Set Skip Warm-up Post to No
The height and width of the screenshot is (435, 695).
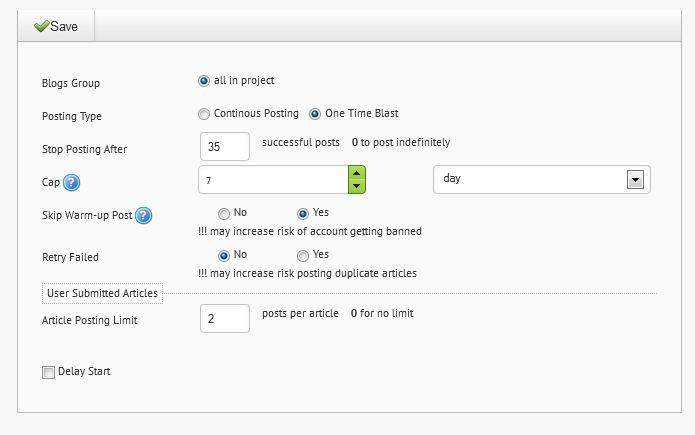pyautogui.click(x=224, y=214)
